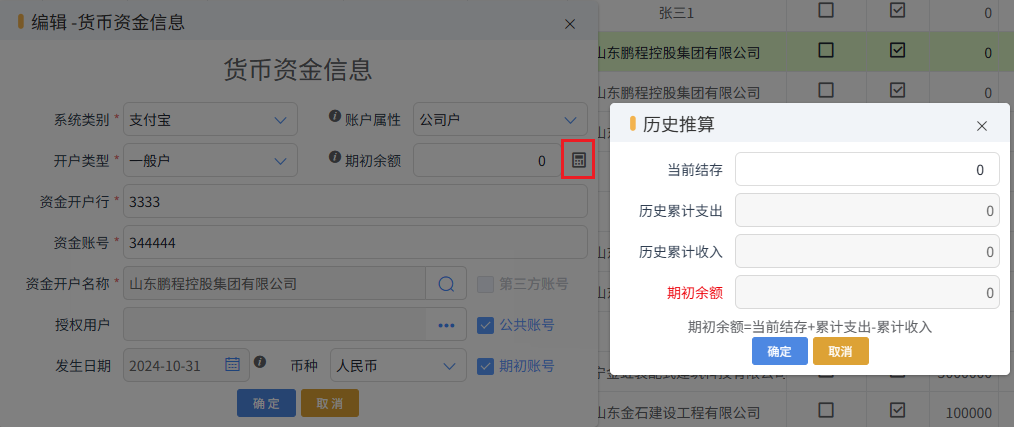Click the 历史累计支出 field
This screenshot has width=1014, height=427.
click(867, 210)
